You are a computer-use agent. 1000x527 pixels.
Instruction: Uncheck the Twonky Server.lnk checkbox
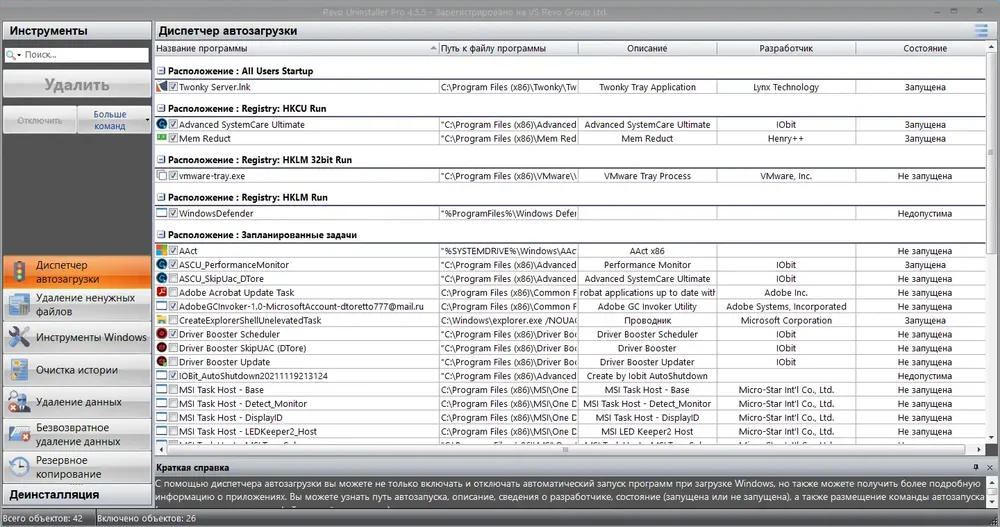(173, 87)
